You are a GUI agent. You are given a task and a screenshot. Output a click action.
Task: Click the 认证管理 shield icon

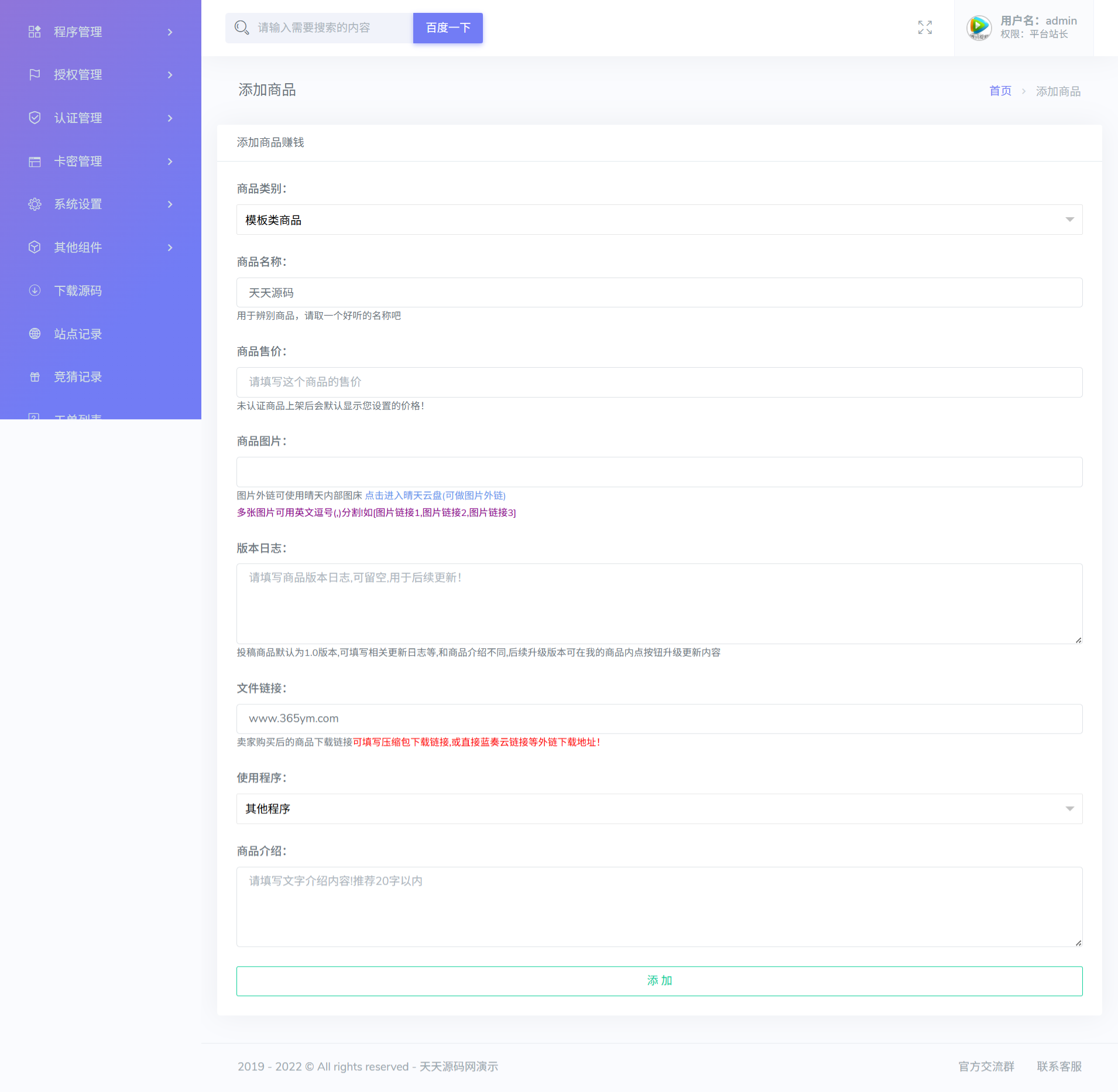coord(35,118)
